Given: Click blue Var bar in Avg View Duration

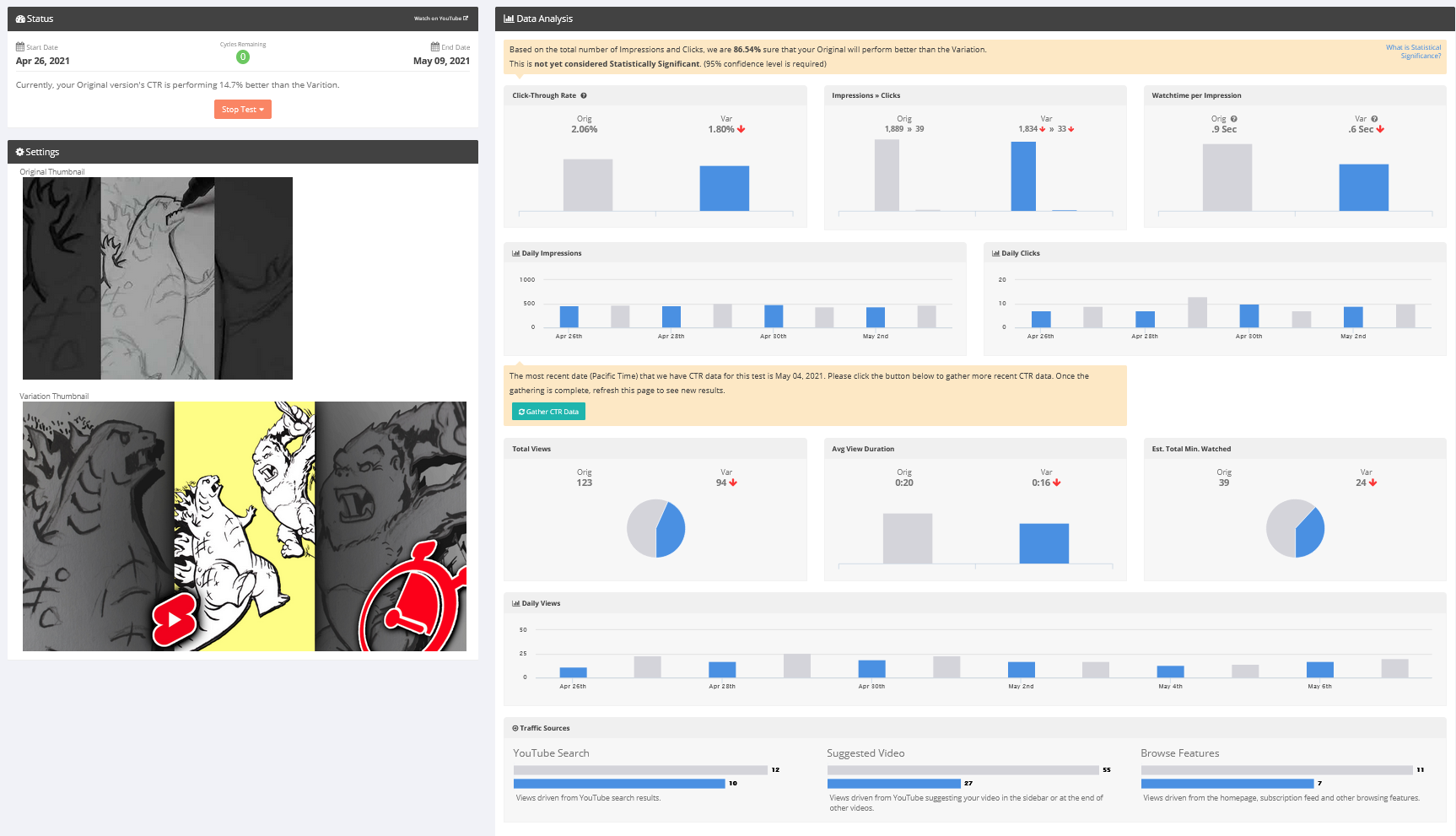Looking at the screenshot, I should 1044,543.
